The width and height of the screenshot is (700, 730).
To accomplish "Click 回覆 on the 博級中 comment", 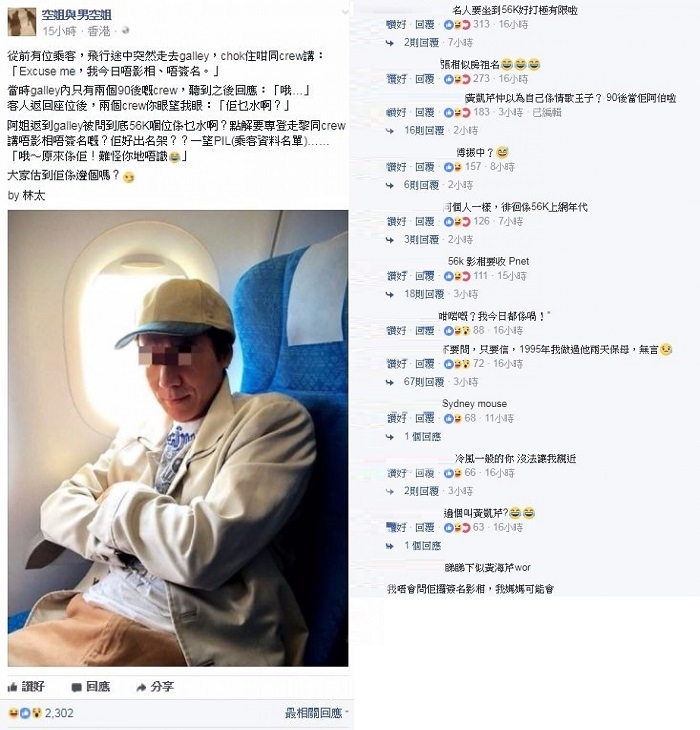I will coord(424,167).
